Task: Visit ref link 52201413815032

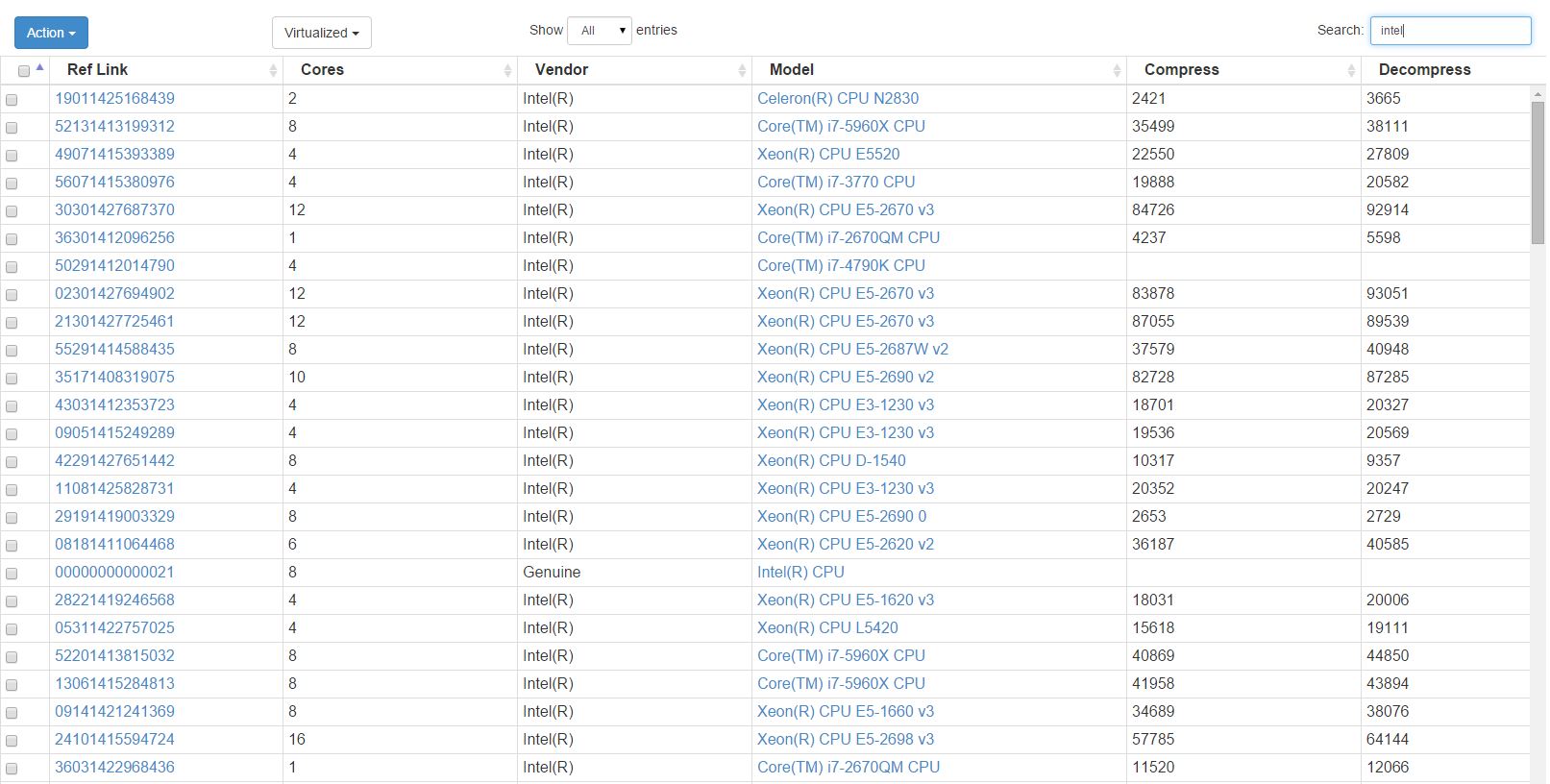Action: click(x=114, y=655)
